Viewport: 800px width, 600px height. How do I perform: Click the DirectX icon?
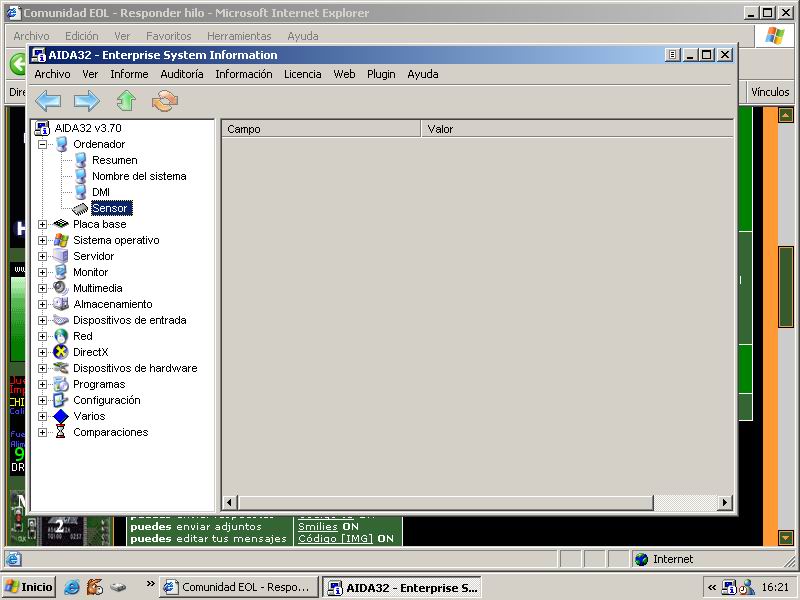[61, 352]
